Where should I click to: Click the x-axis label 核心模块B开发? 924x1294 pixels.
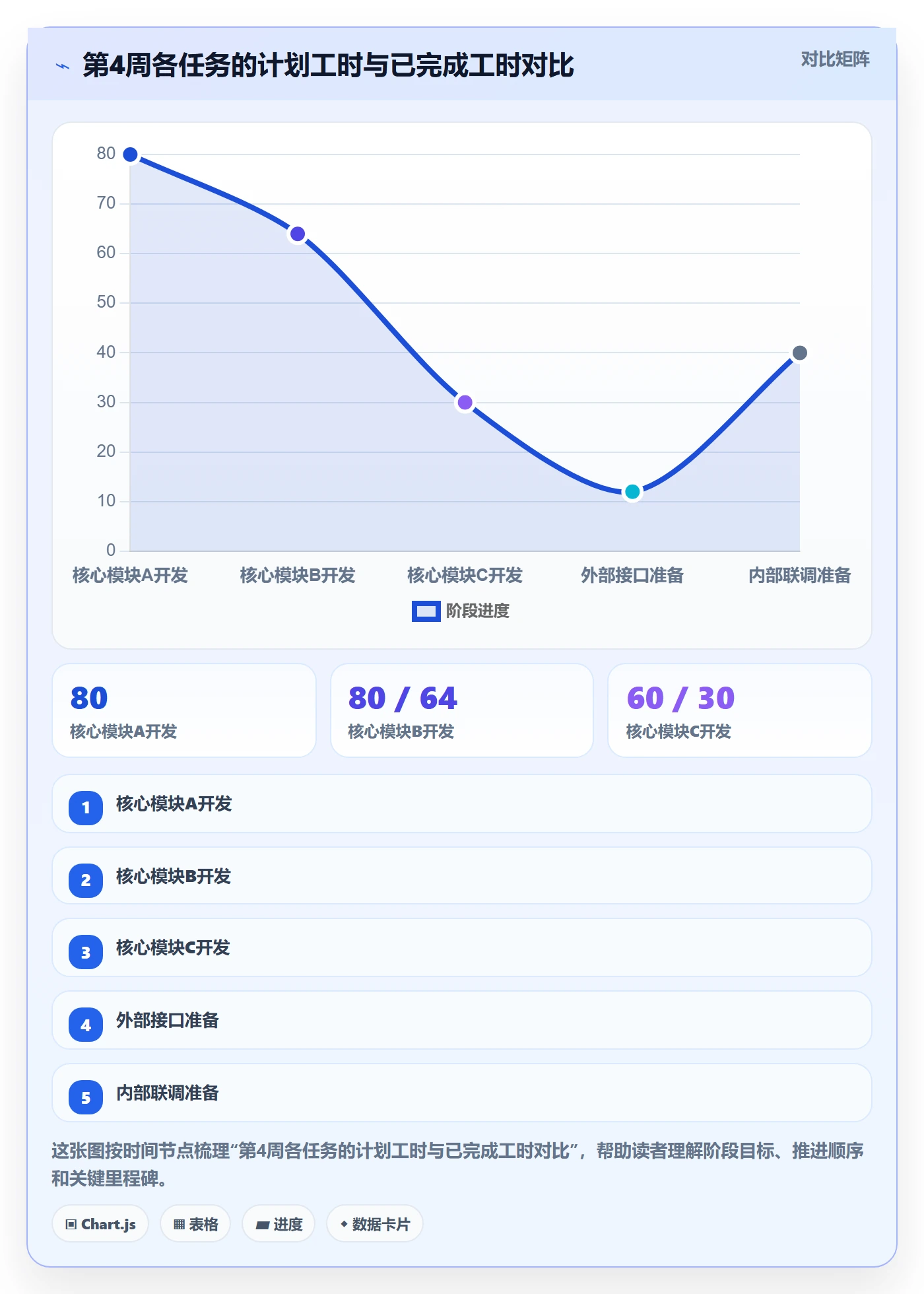298,575
